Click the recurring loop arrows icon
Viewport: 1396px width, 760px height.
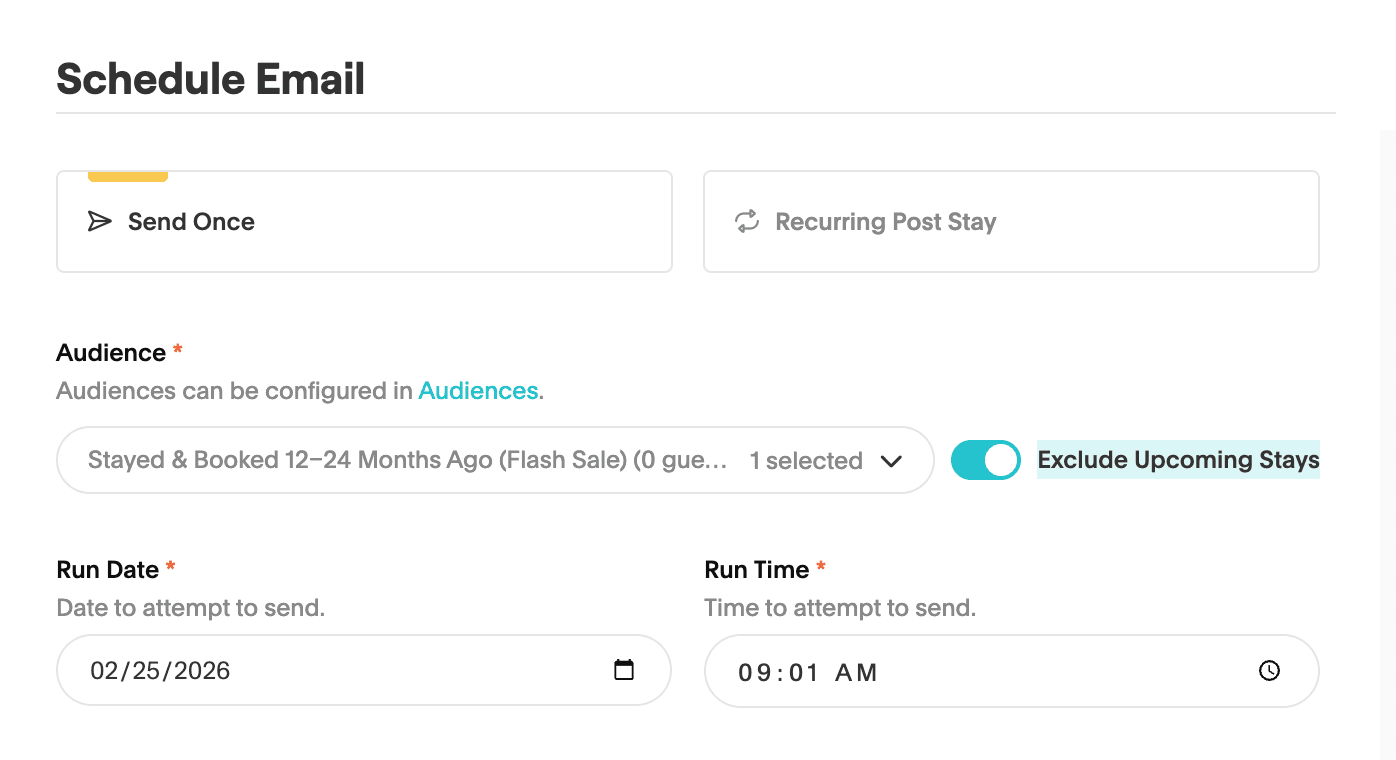pos(747,222)
